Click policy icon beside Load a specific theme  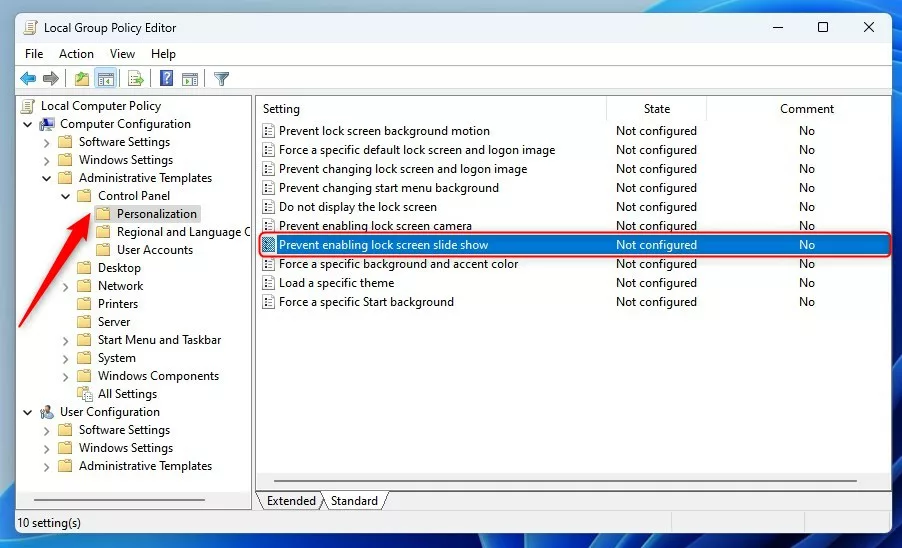[268, 282]
